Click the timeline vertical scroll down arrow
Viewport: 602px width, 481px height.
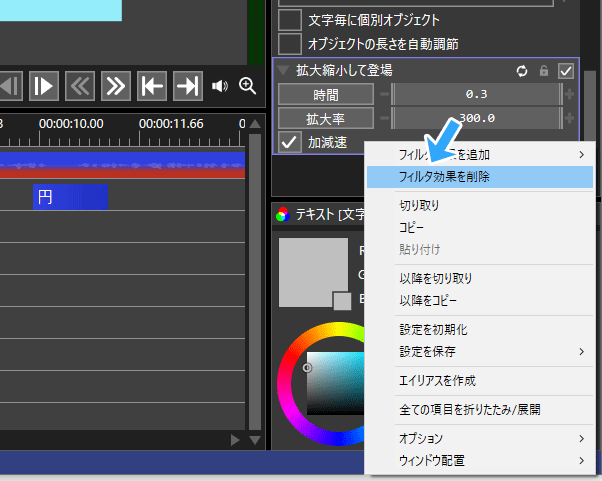point(255,440)
